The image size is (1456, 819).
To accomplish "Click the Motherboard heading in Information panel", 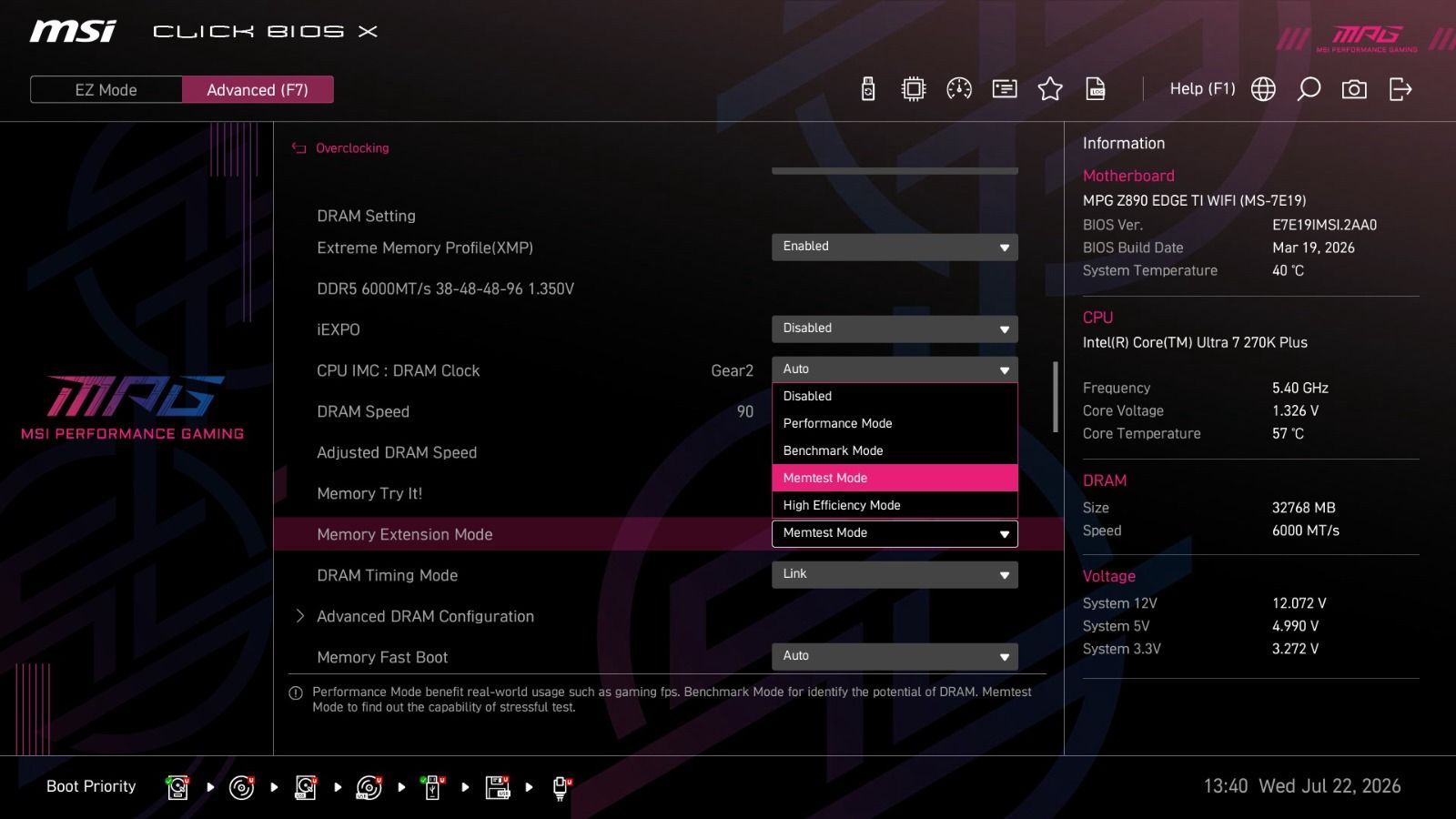I will click(x=1128, y=176).
